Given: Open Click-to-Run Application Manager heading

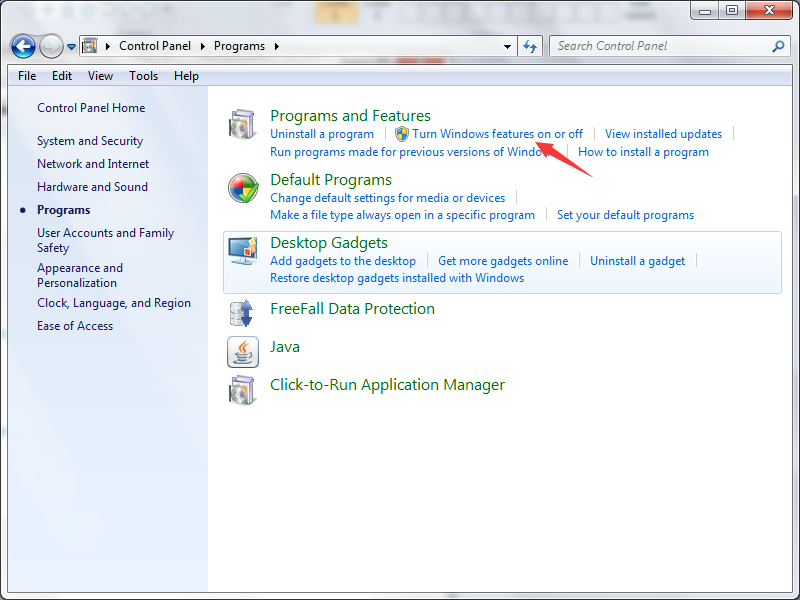Looking at the screenshot, I should pyautogui.click(x=387, y=385).
